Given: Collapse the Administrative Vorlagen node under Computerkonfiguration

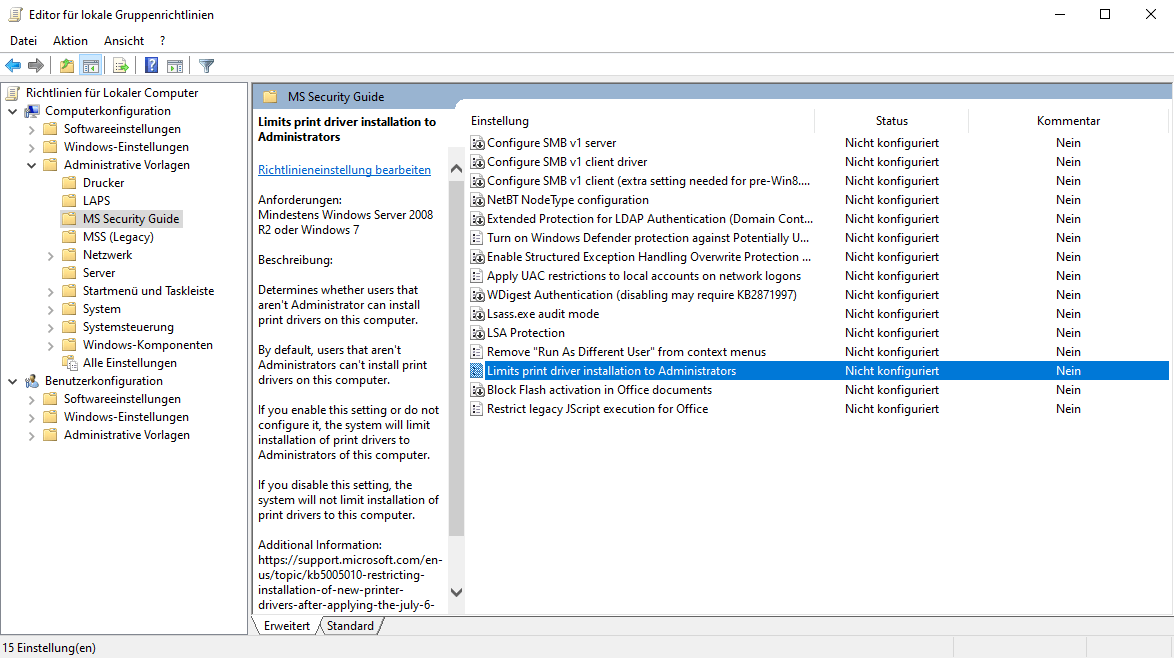Looking at the screenshot, I should (32, 165).
